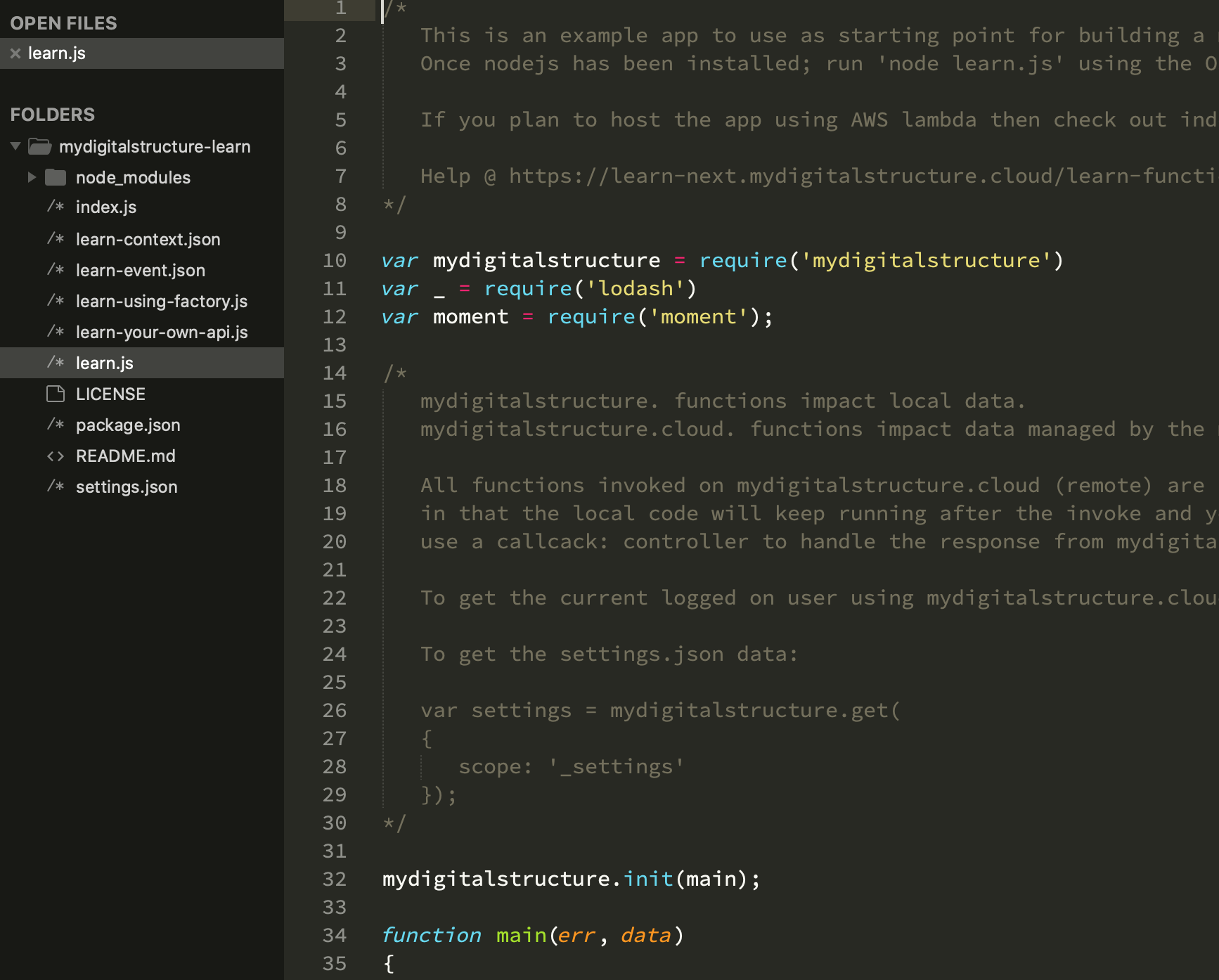Open index.js in the sidebar
This screenshot has width=1219, height=980.
(x=106, y=207)
